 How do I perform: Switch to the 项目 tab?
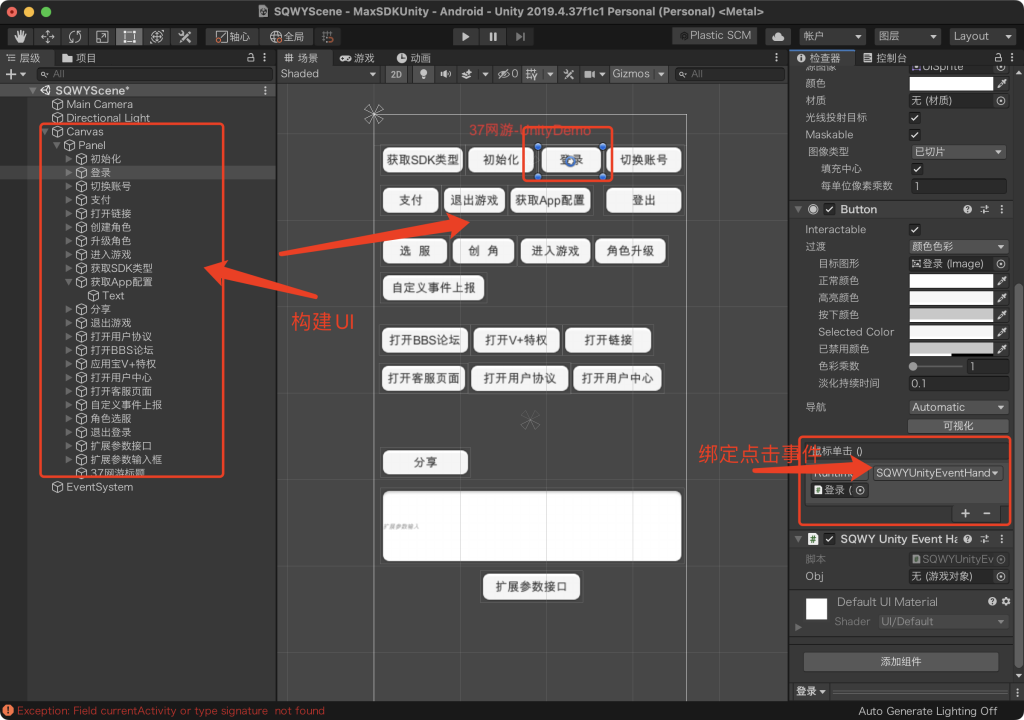point(79,58)
